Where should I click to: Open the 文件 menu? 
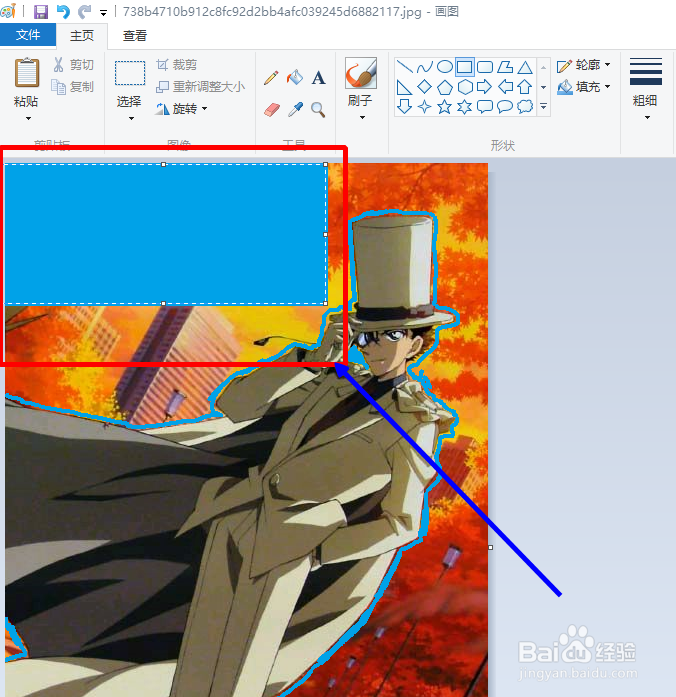28,35
